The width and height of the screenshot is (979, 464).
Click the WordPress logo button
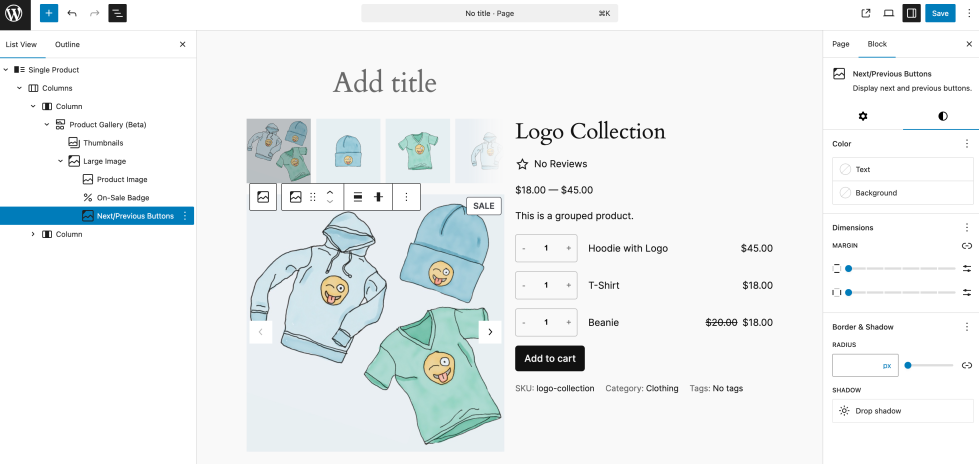pos(14,13)
